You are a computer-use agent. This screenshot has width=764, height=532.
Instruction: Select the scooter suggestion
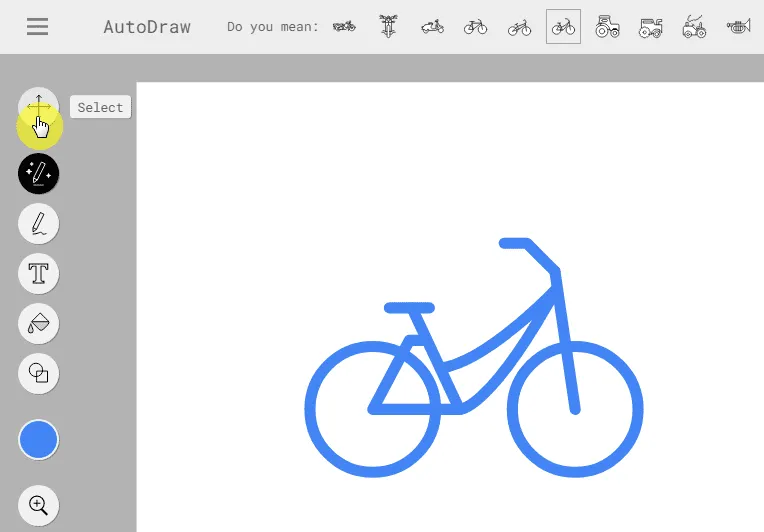(432, 26)
